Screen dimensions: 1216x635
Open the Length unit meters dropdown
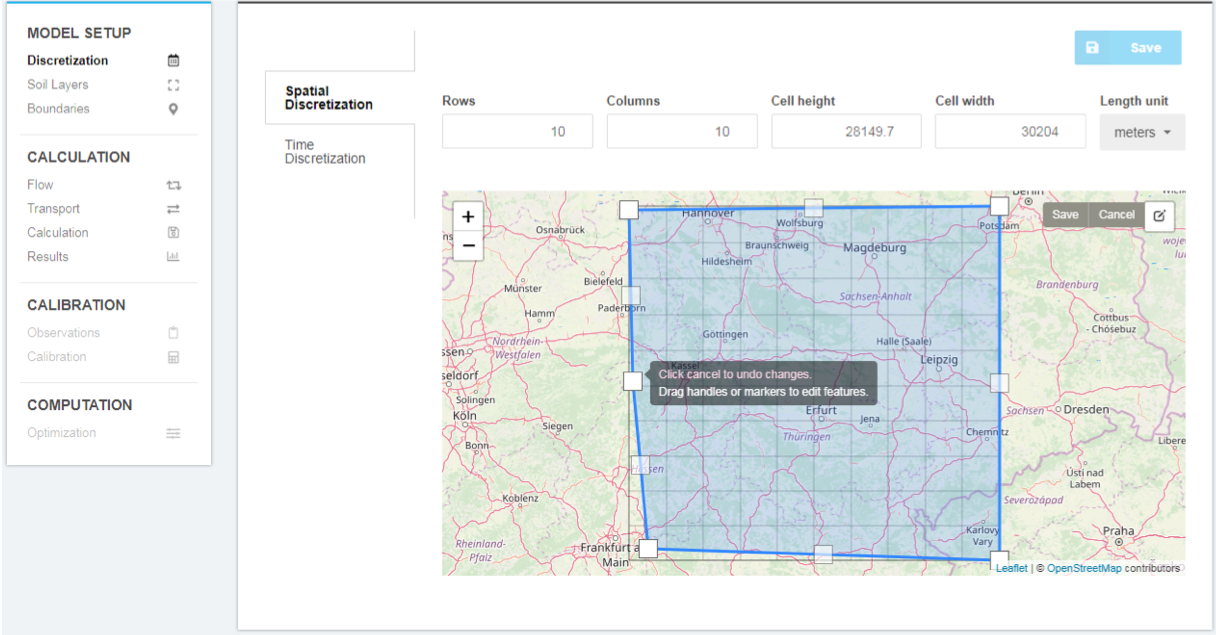1142,132
